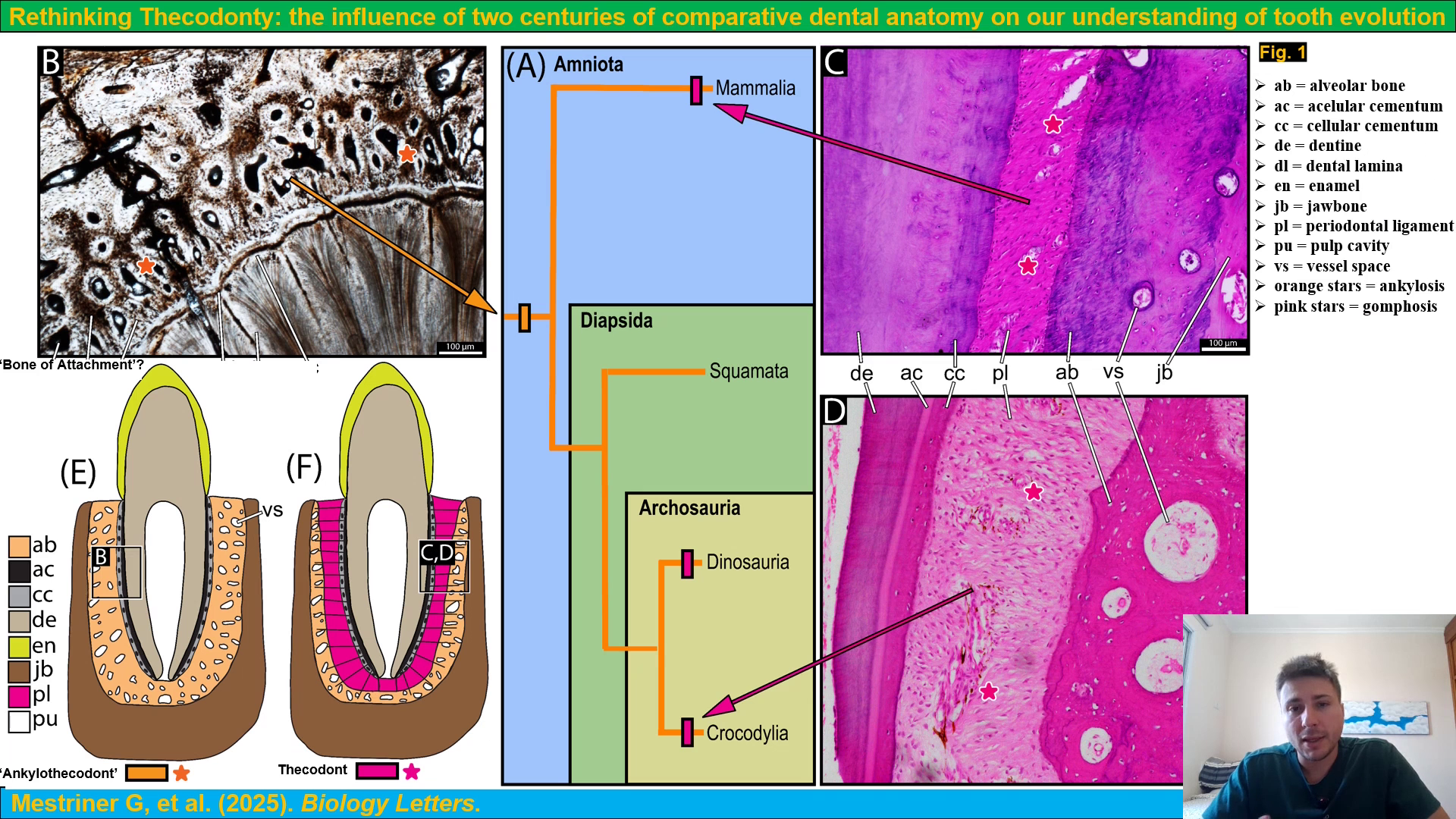Image resolution: width=1456 pixels, height=819 pixels.
Task: Click the pink marker beside Dinosauria
Action: (x=687, y=564)
